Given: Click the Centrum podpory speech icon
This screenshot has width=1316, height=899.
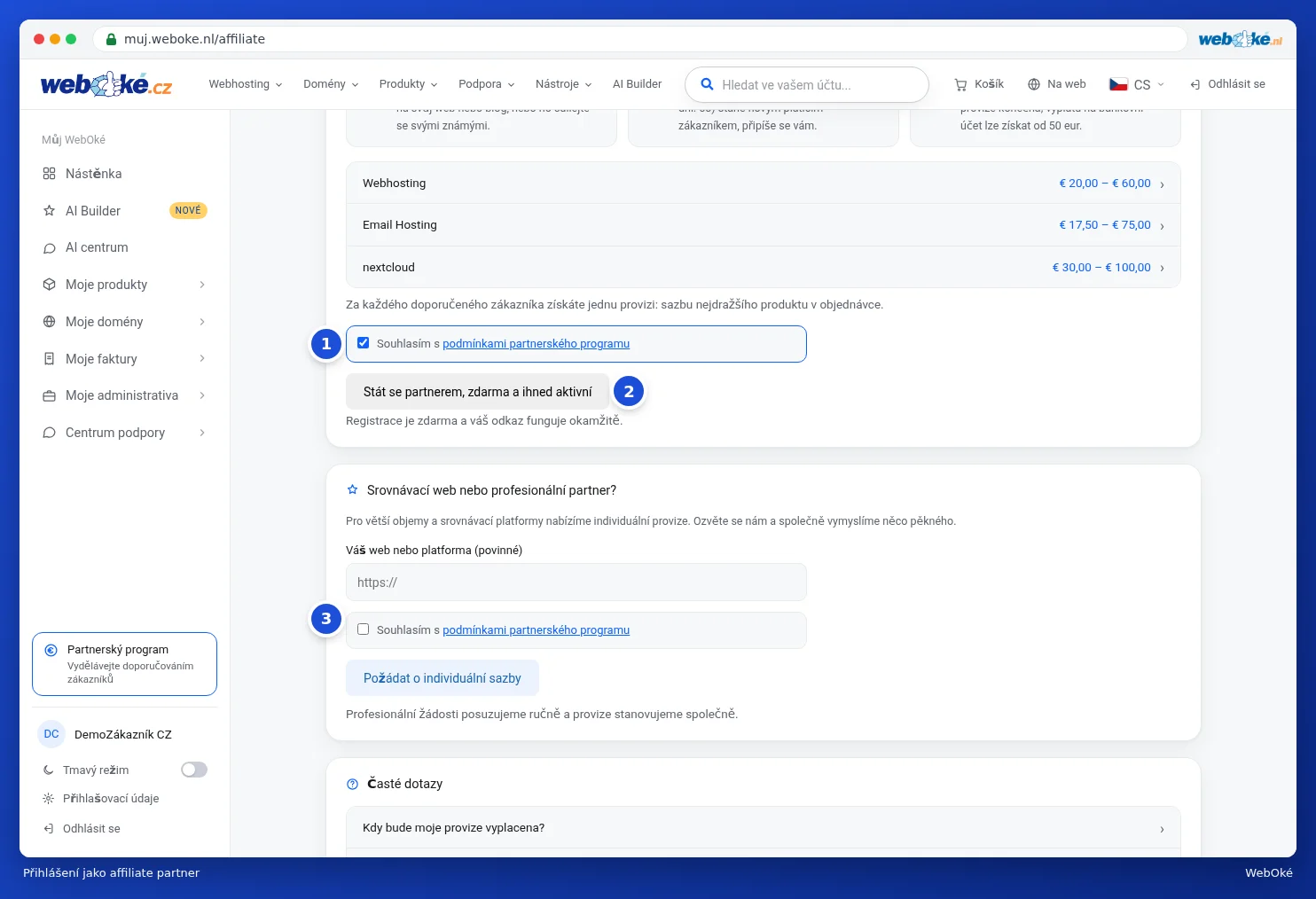Looking at the screenshot, I should click(x=49, y=433).
